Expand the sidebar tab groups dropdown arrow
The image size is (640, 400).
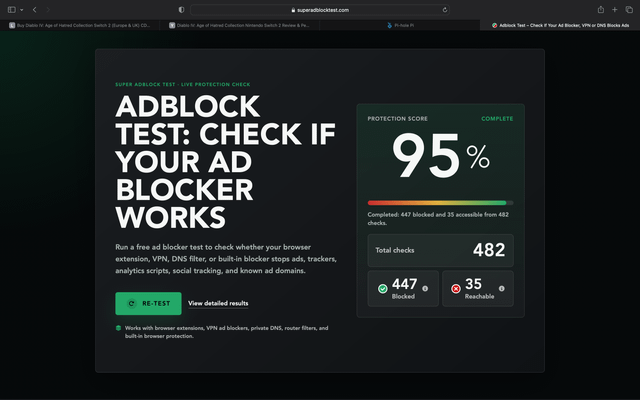tap(22, 10)
